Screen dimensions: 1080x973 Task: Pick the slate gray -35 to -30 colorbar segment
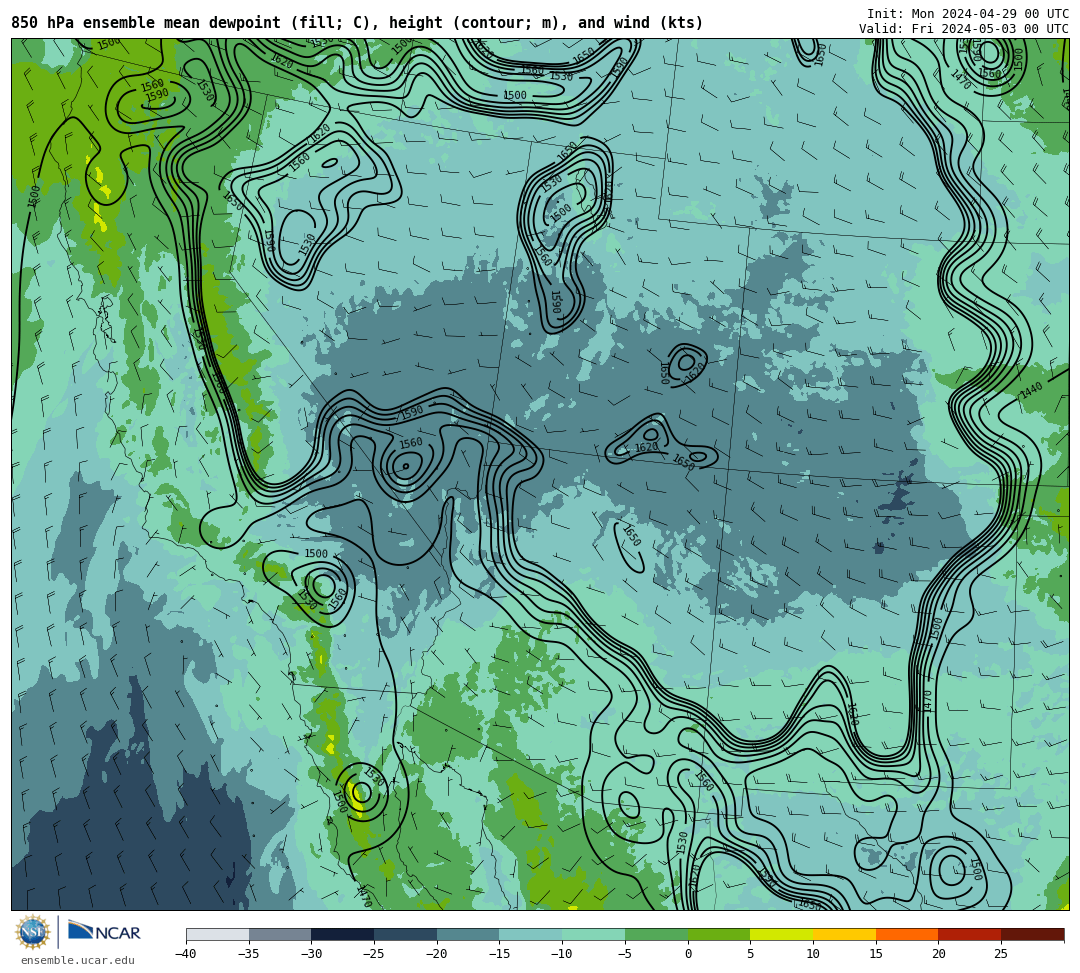click(x=280, y=934)
